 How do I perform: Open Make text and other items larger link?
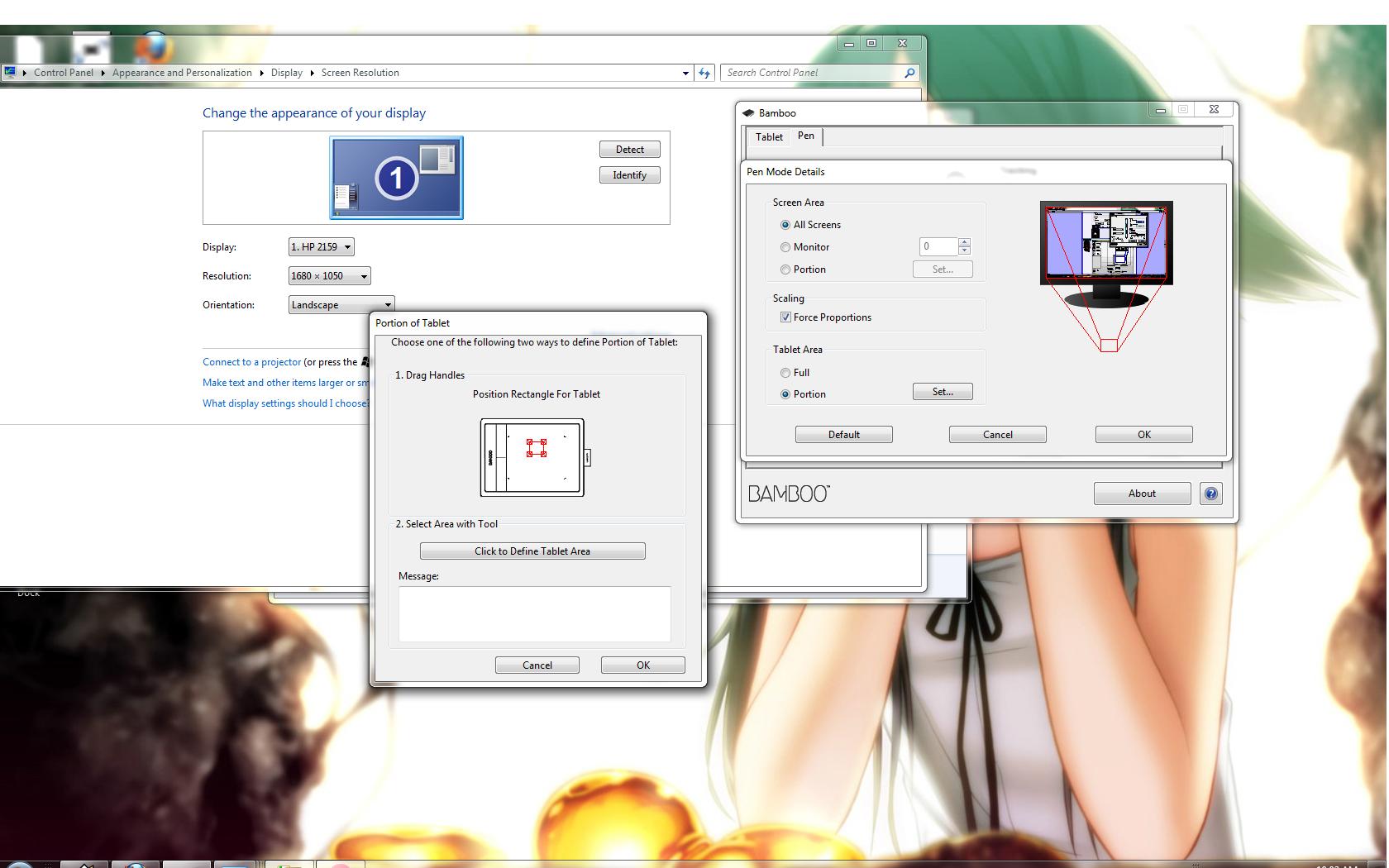pos(285,383)
